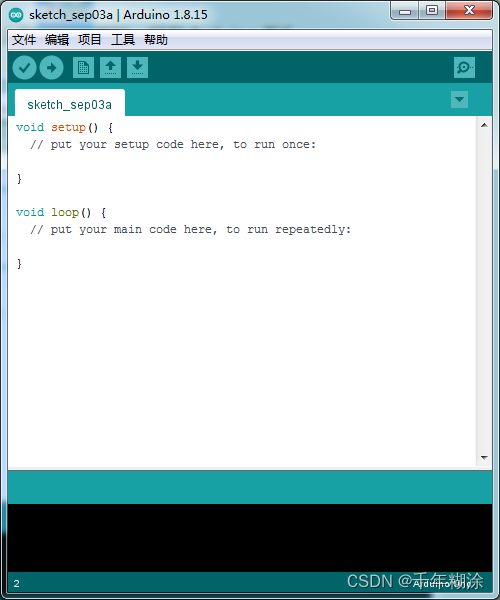The height and width of the screenshot is (600, 500).
Task: Click the 'void loop() {' line
Action: click(x=61, y=212)
